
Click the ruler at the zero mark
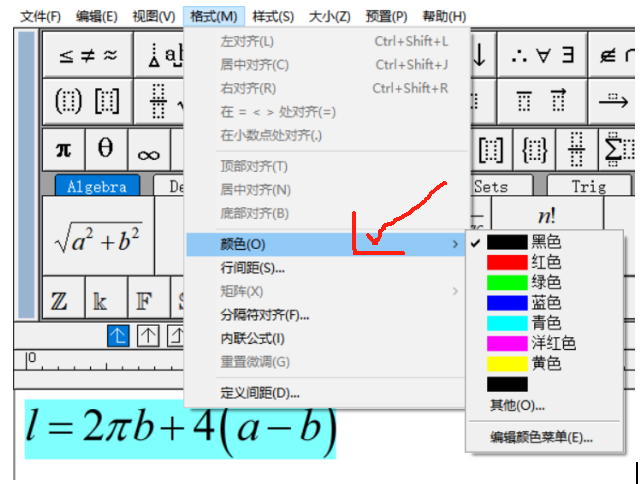(29, 360)
